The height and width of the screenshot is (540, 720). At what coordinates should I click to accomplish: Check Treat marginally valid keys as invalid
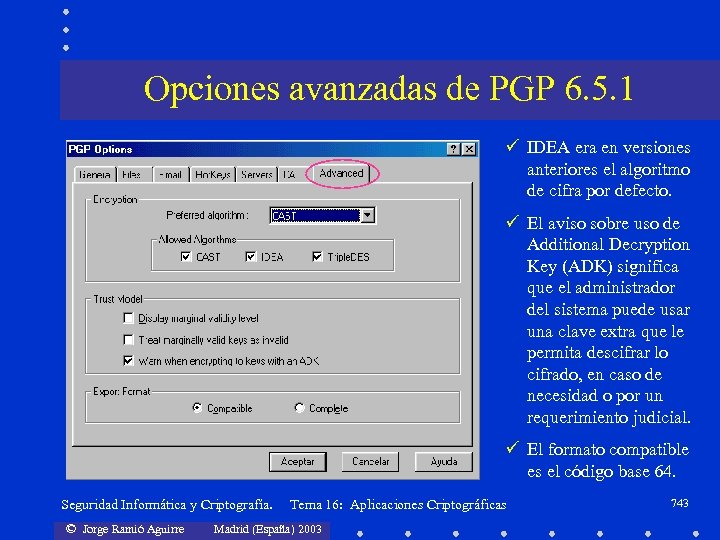[129, 340]
